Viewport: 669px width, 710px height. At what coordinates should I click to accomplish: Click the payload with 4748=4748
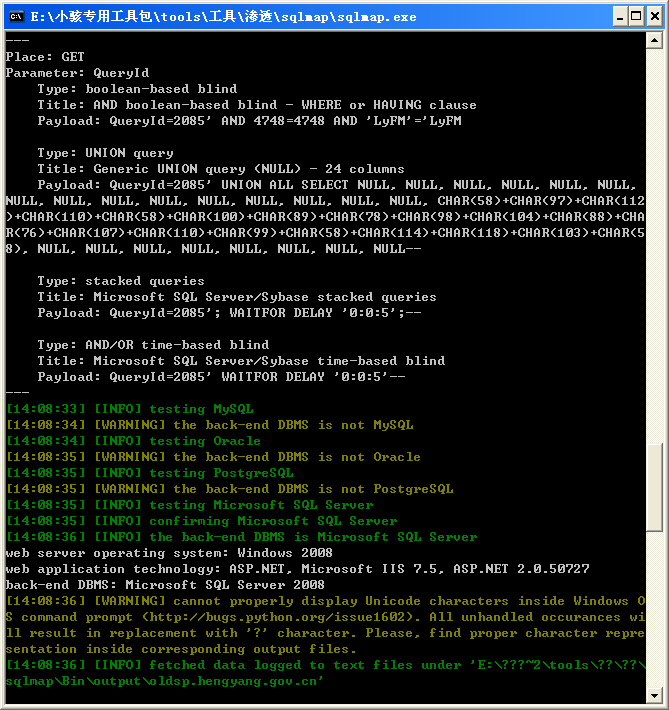coord(250,121)
